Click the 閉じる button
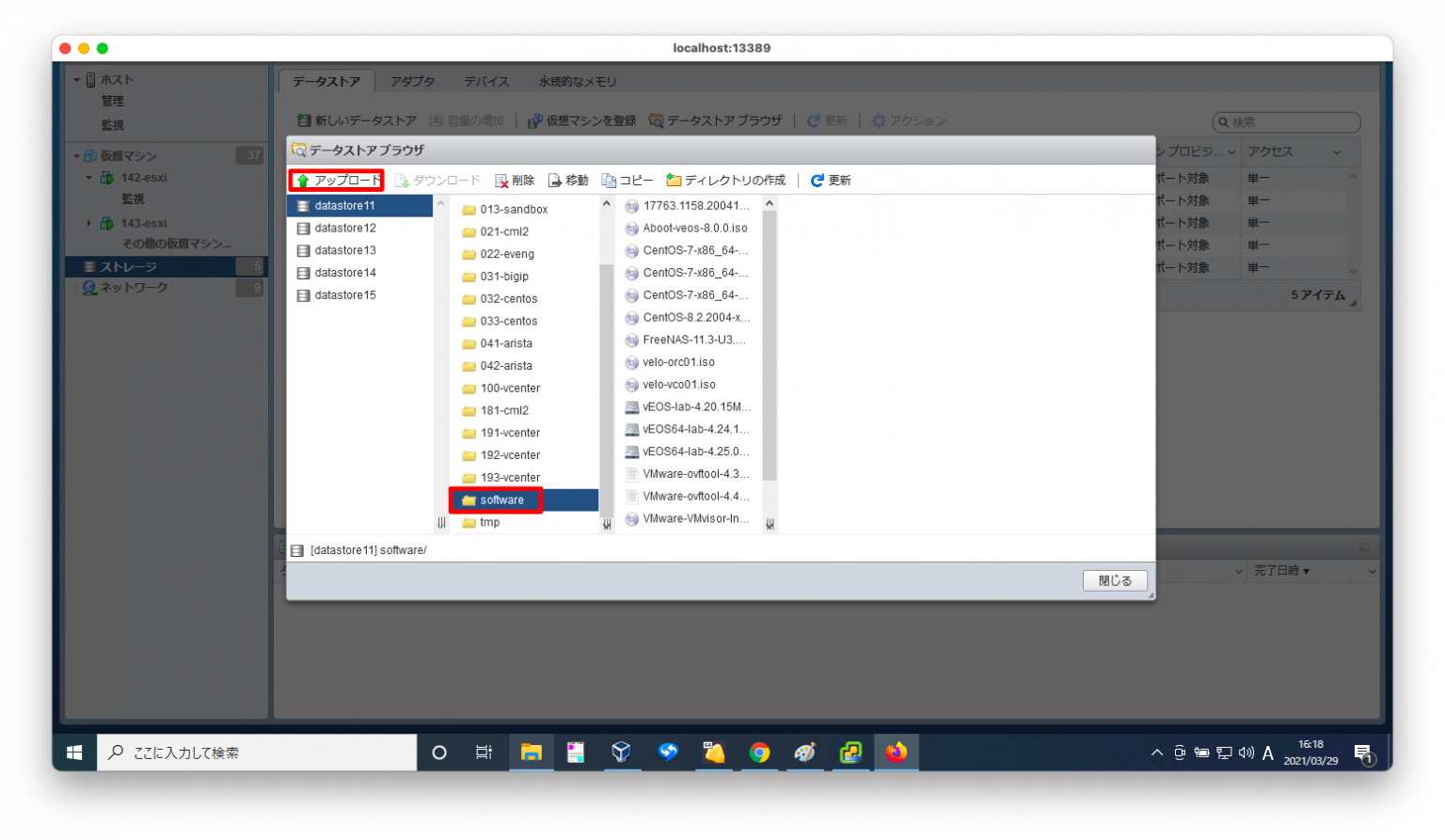 click(x=1114, y=580)
